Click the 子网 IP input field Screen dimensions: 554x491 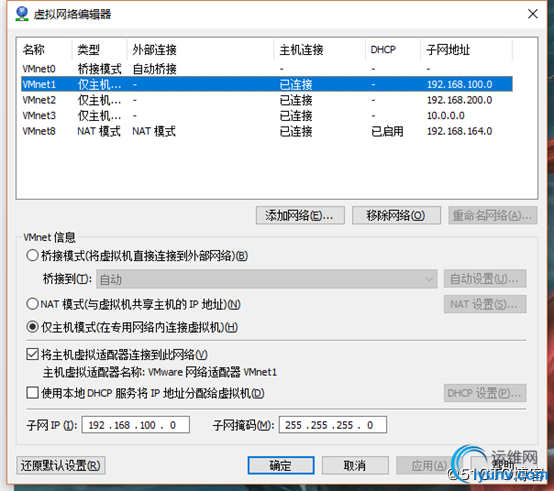pyautogui.click(x=136, y=425)
